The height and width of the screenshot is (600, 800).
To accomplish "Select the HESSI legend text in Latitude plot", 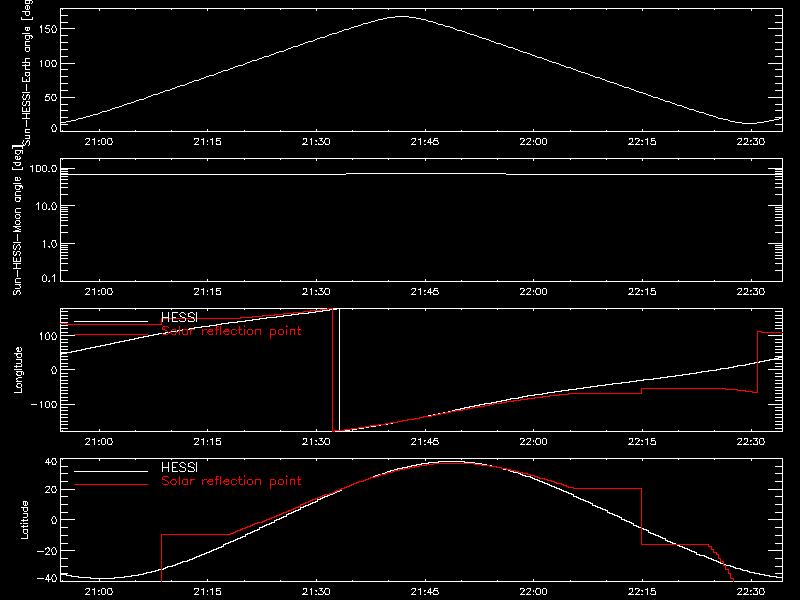I will (x=179, y=467).
